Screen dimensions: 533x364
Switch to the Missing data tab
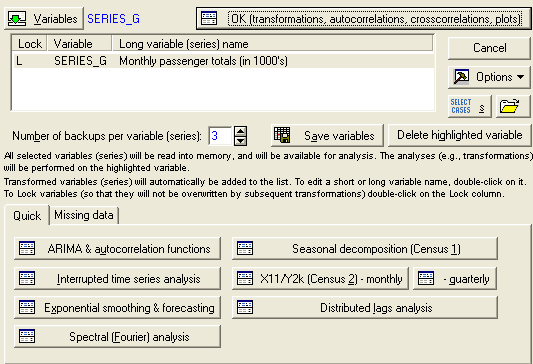84,215
